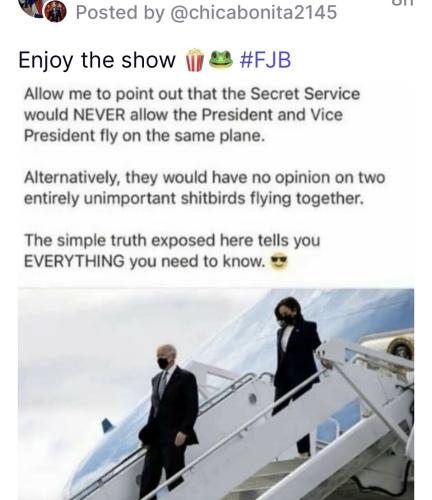This screenshot has height=500, width=432.
Task: Open the small round poster avatar
Action: tap(55, 11)
